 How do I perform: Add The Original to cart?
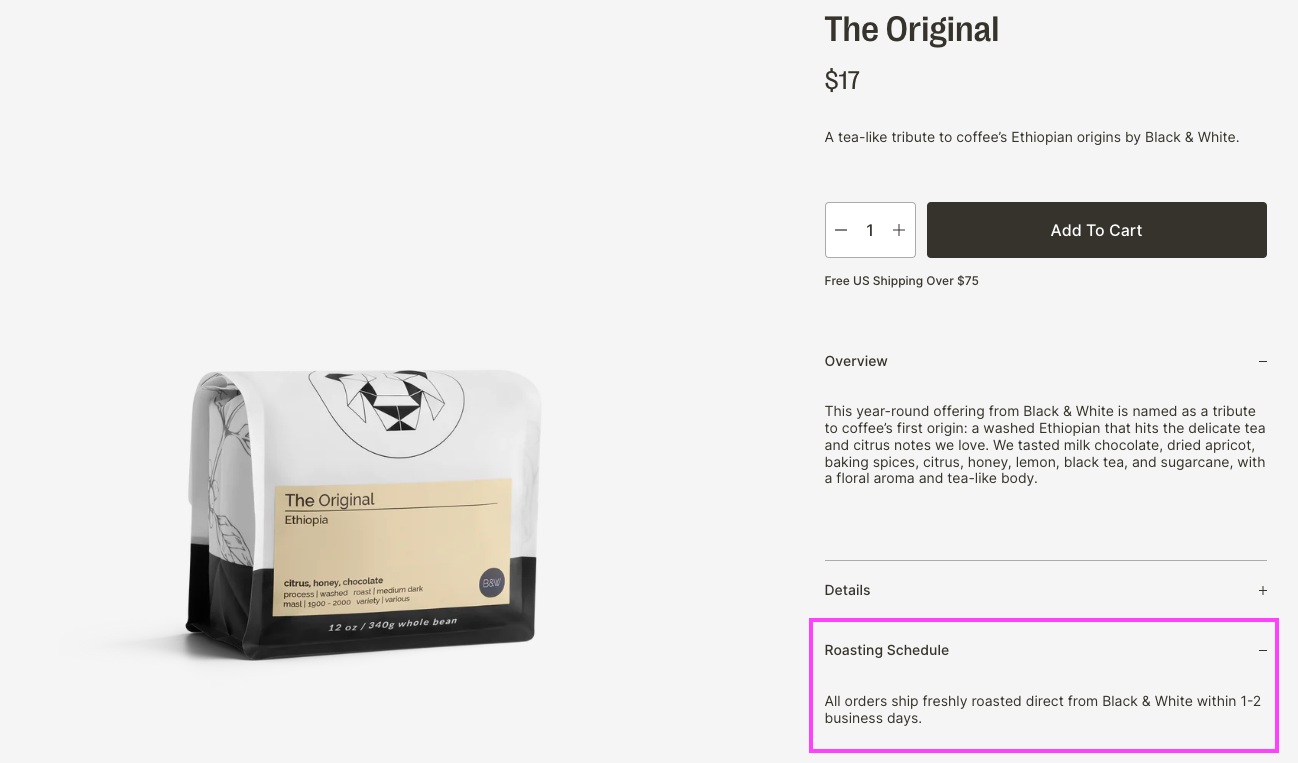1096,230
